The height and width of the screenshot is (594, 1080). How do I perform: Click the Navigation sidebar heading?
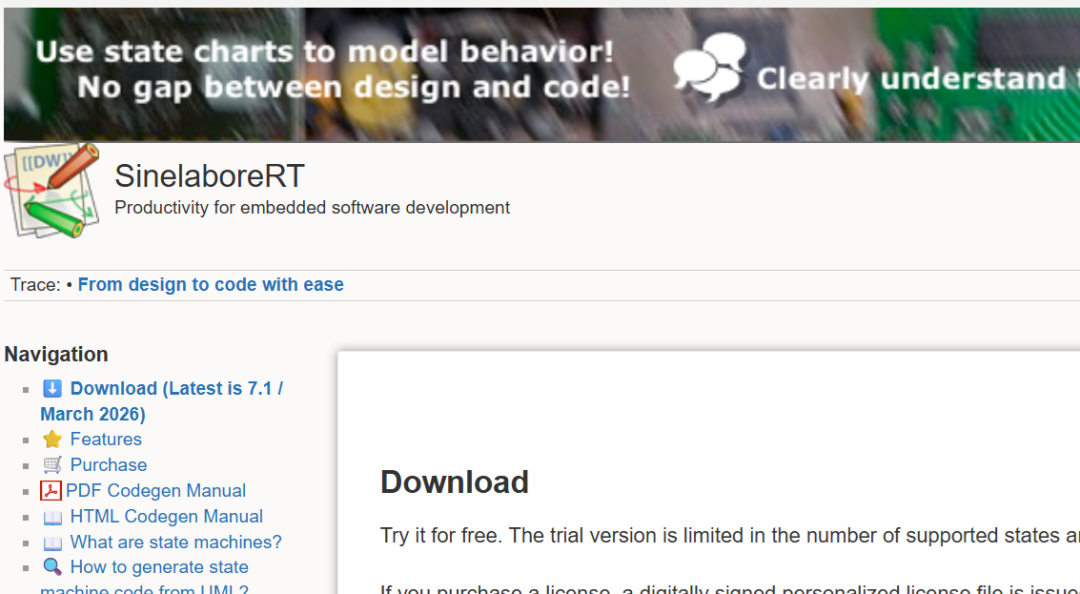click(56, 354)
